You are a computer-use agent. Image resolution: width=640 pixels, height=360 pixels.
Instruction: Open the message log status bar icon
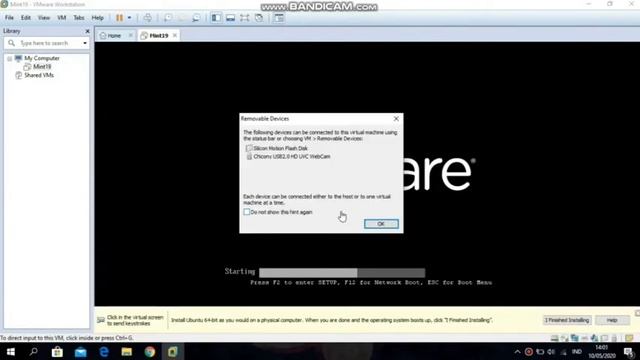click(x=629, y=338)
